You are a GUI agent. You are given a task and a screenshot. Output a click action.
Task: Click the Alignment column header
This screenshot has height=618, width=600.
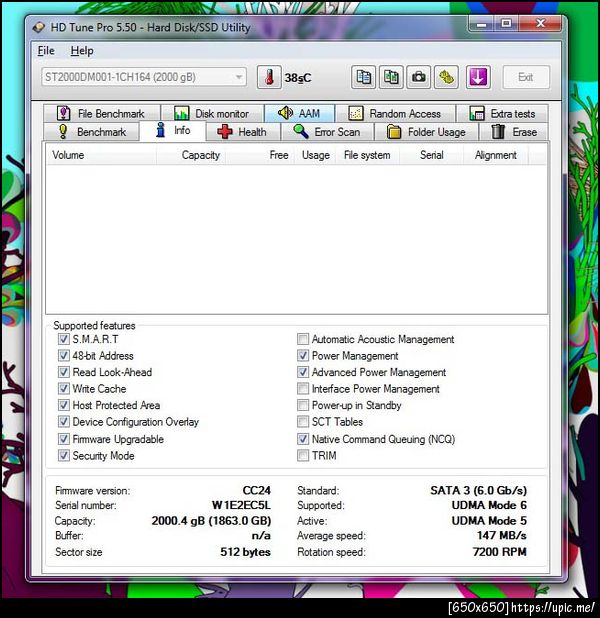point(496,155)
